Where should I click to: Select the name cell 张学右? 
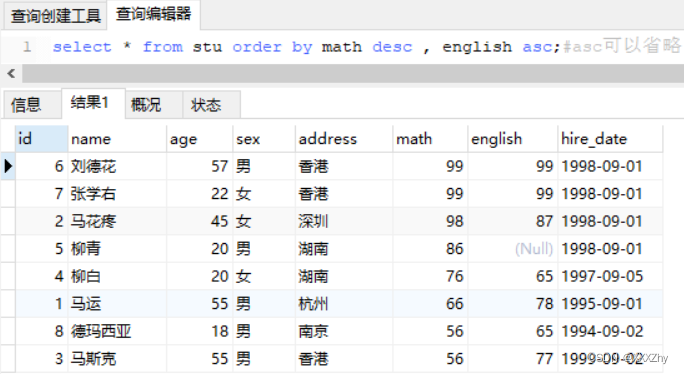(x=117, y=194)
